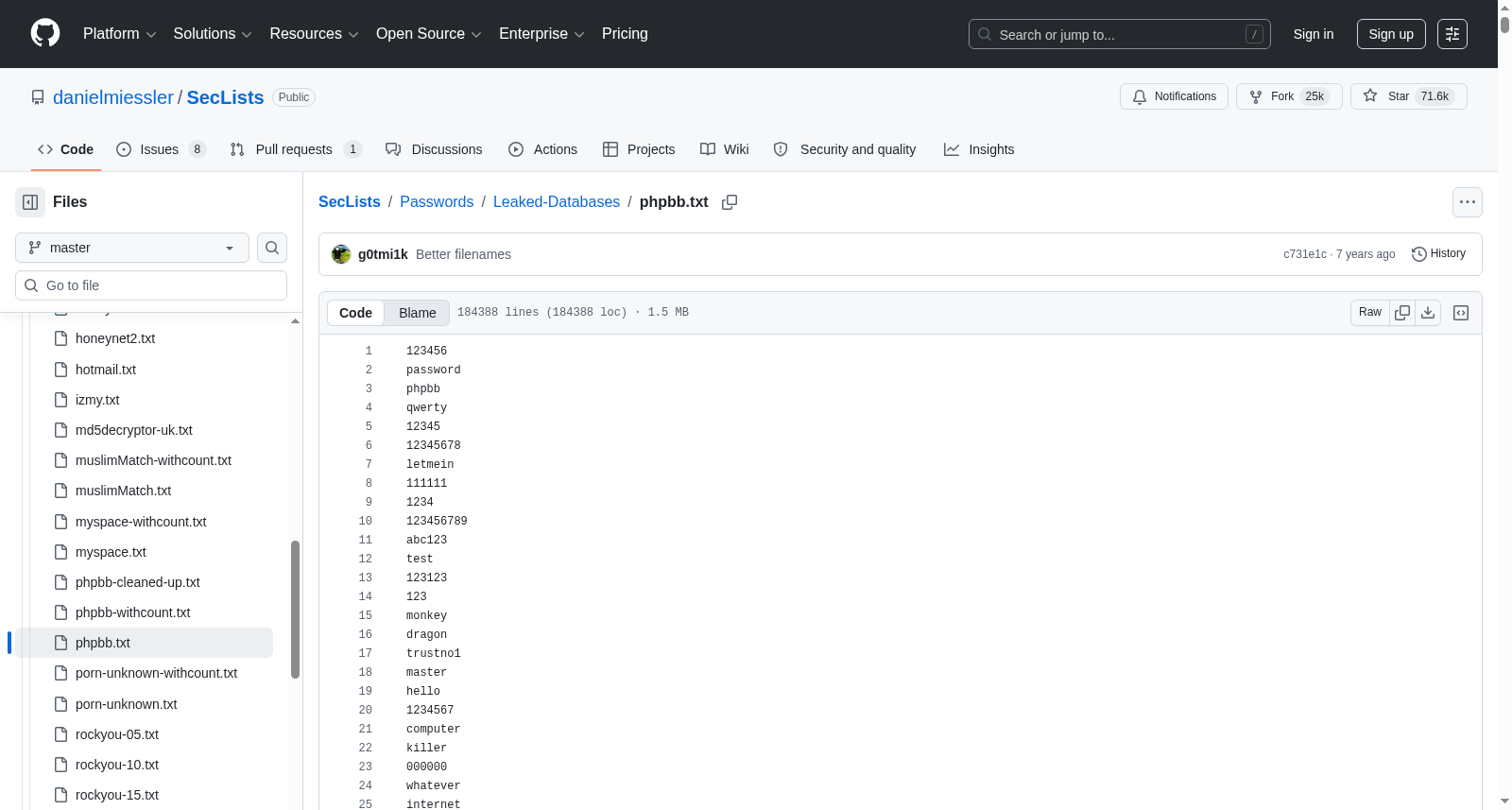Expand the Platform menu
The width and height of the screenshot is (1512, 810).
119,34
